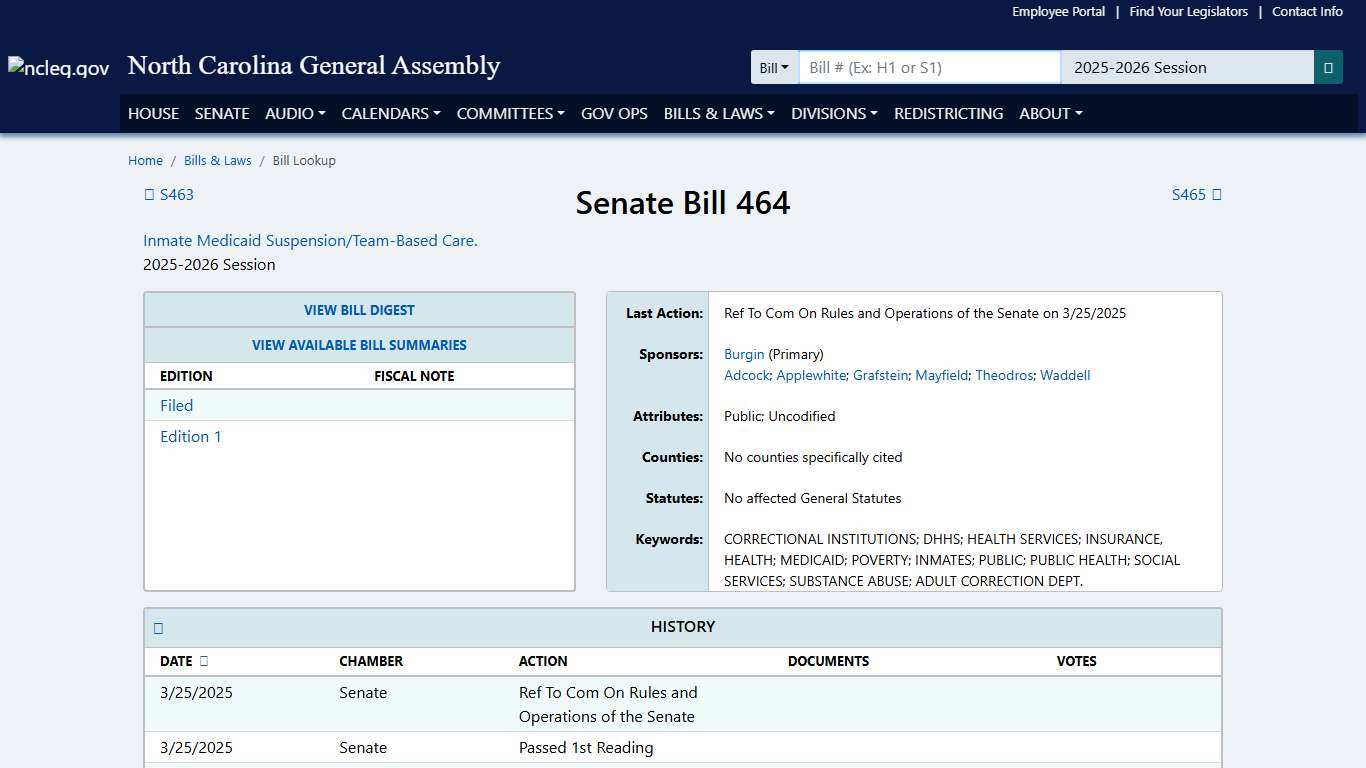The width and height of the screenshot is (1366, 768).
Task: Open sponsor Burgin's legislator page
Action: point(744,354)
